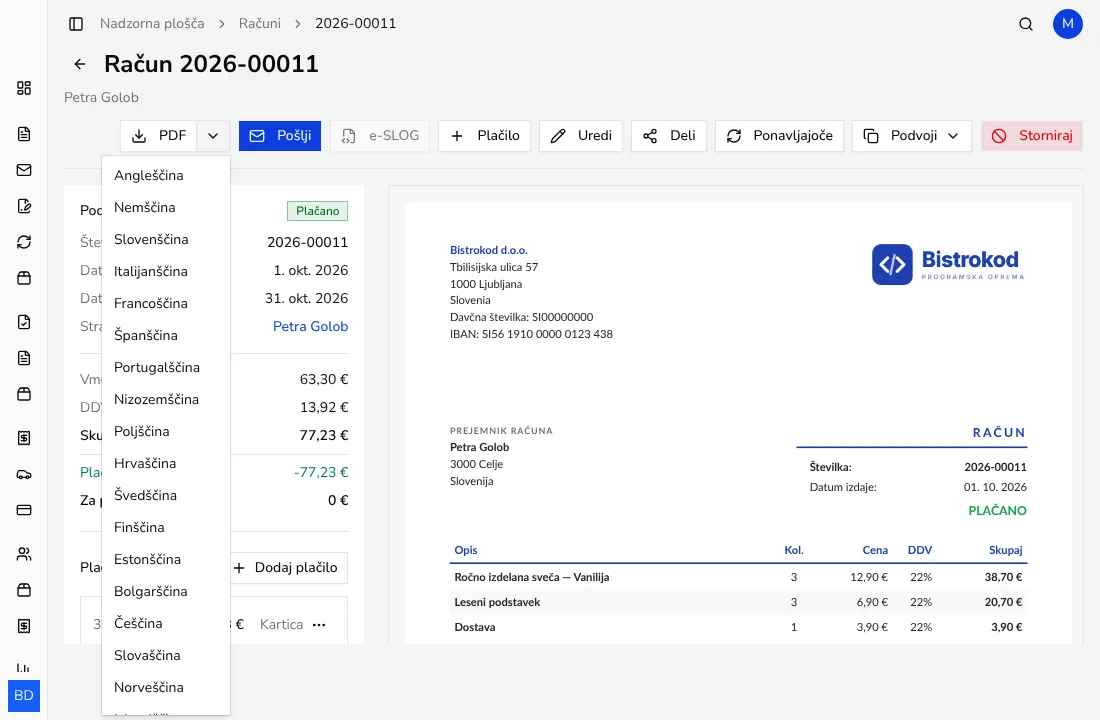The width and height of the screenshot is (1100, 720).
Task: Expand the Podvoji dropdown
Action: click(911, 136)
